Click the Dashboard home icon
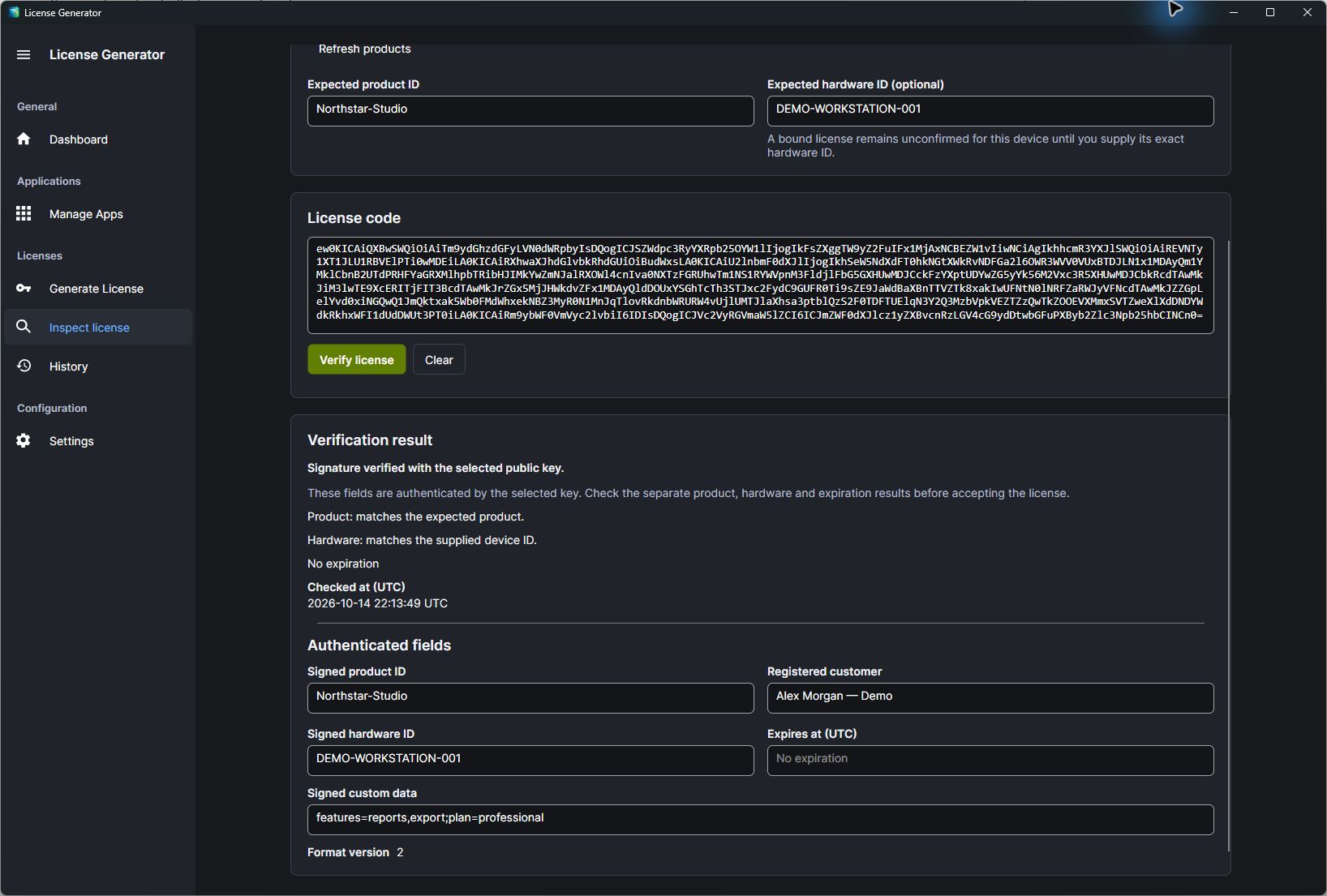This screenshot has height=896, width=1327. tap(24, 139)
